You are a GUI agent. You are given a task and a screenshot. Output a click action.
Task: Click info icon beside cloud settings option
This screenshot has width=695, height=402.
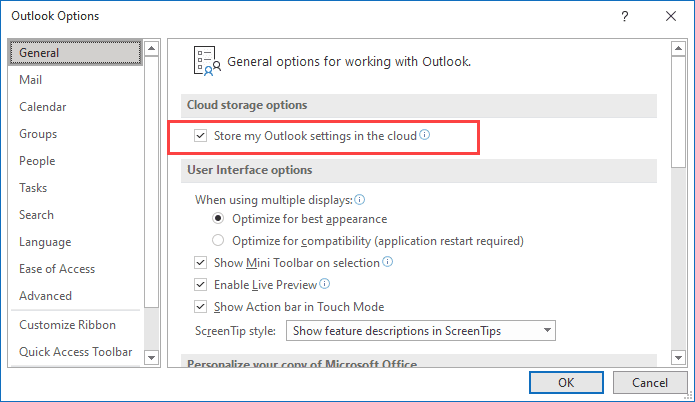[425, 134]
